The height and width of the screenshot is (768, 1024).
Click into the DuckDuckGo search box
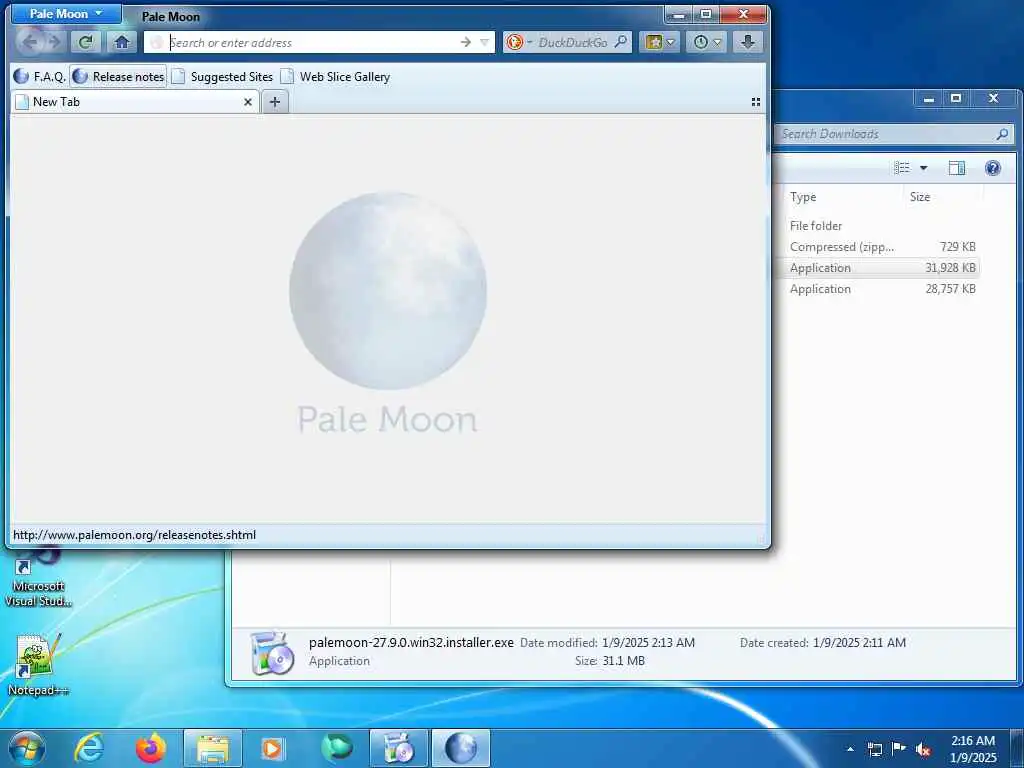[x=573, y=42]
